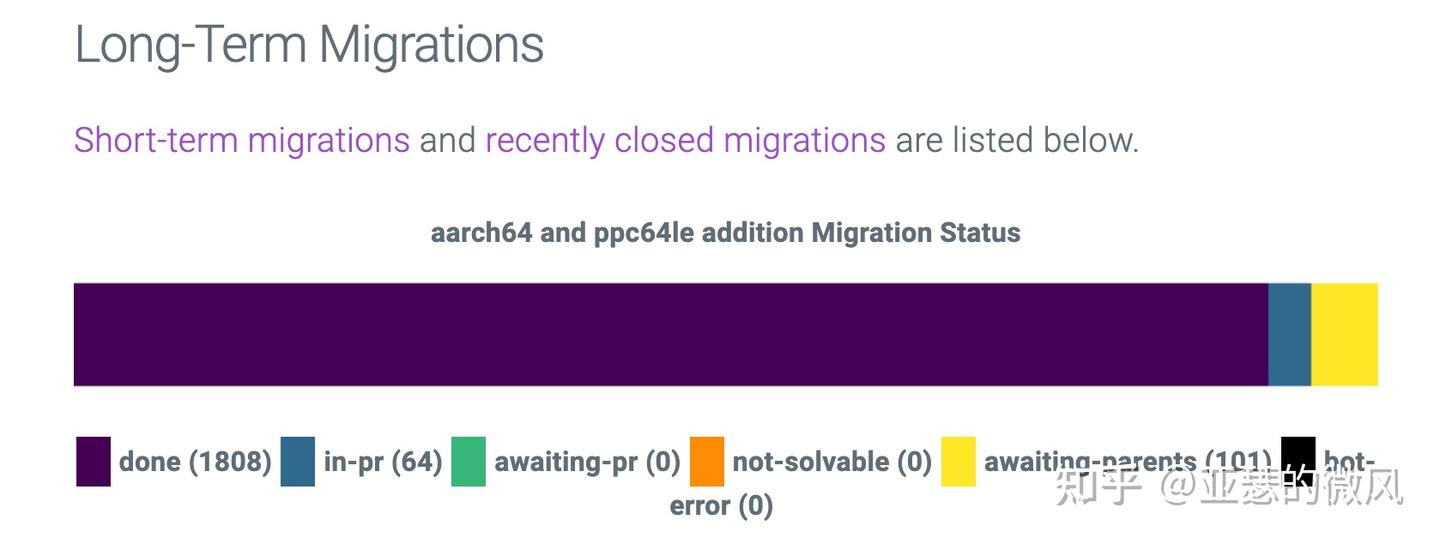This screenshot has height=544, width=1440.
Task: Open the recently closed migrations link
Action: coord(685,140)
